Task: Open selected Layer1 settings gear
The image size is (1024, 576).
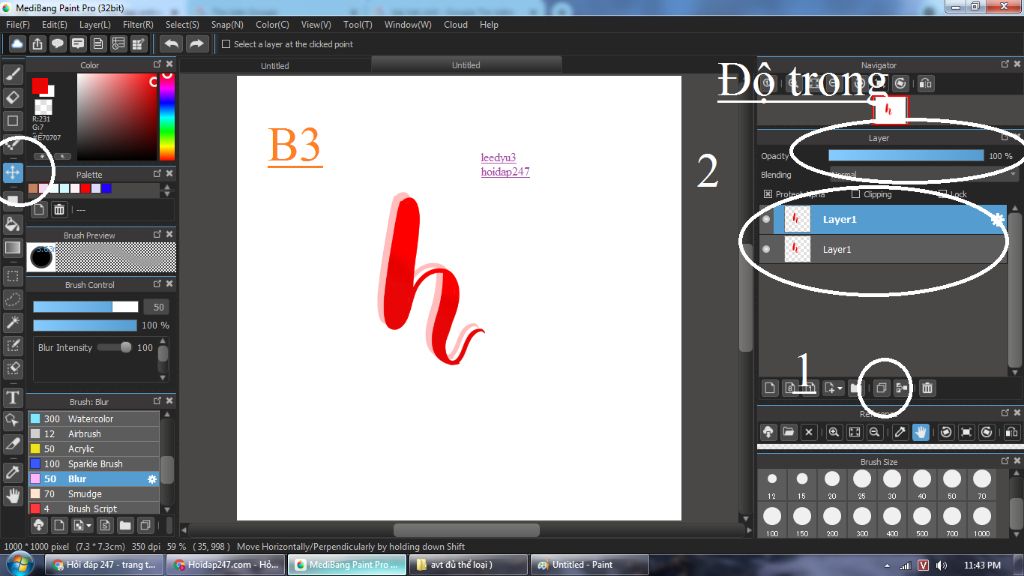Action: pos(997,219)
